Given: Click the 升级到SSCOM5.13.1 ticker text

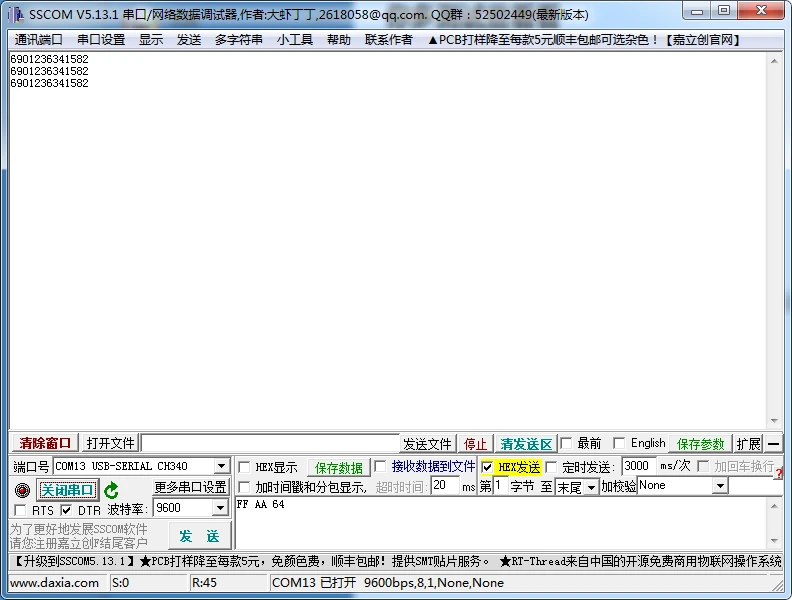Looking at the screenshot, I should click(74, 561).
